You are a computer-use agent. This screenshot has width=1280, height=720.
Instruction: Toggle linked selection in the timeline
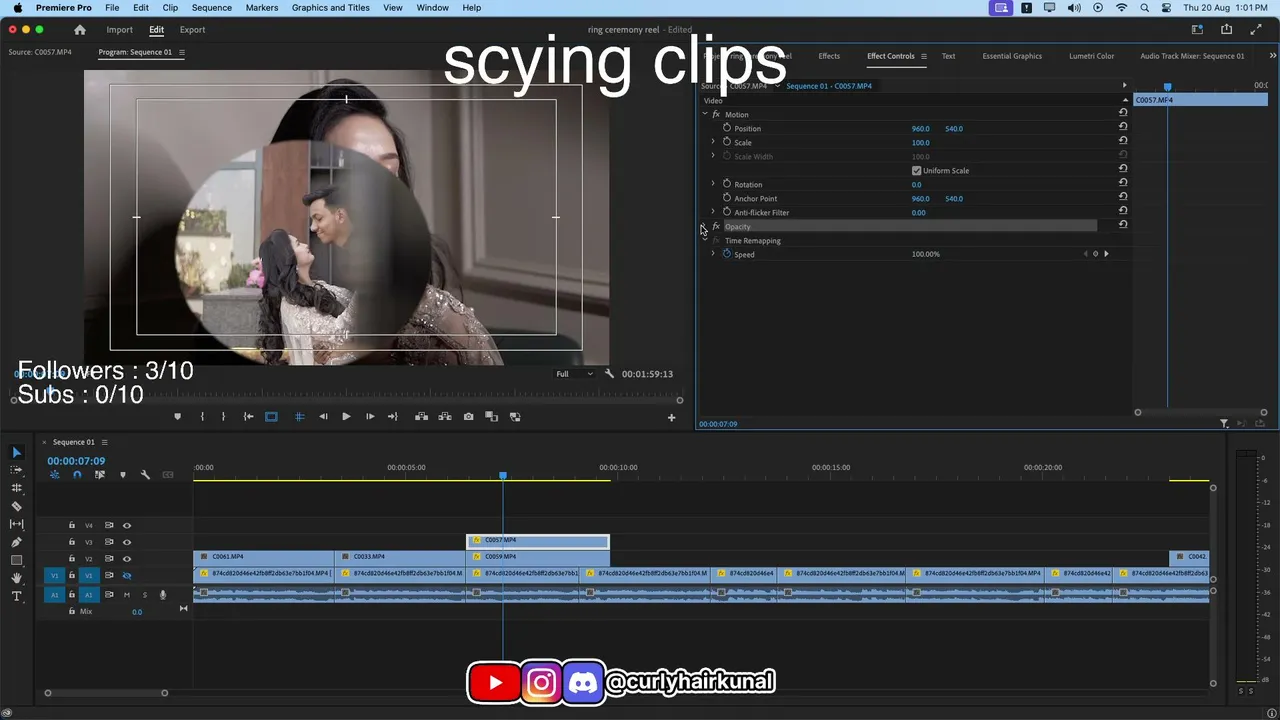tap(100, 475)
